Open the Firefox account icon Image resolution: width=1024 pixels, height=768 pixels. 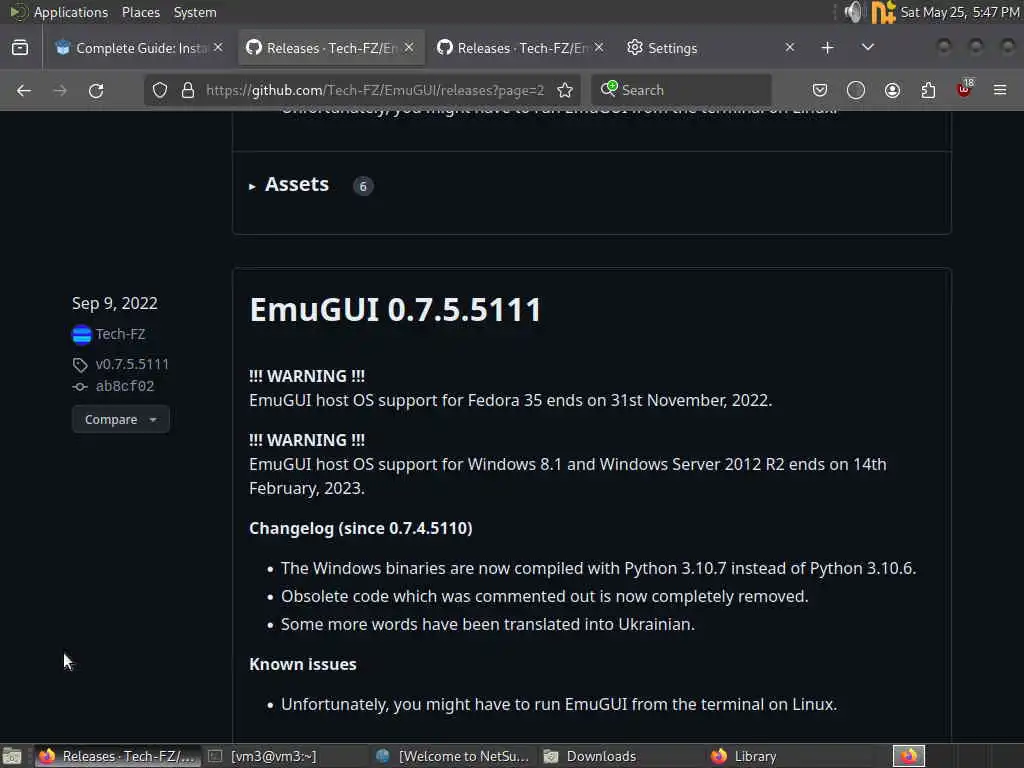892,90
